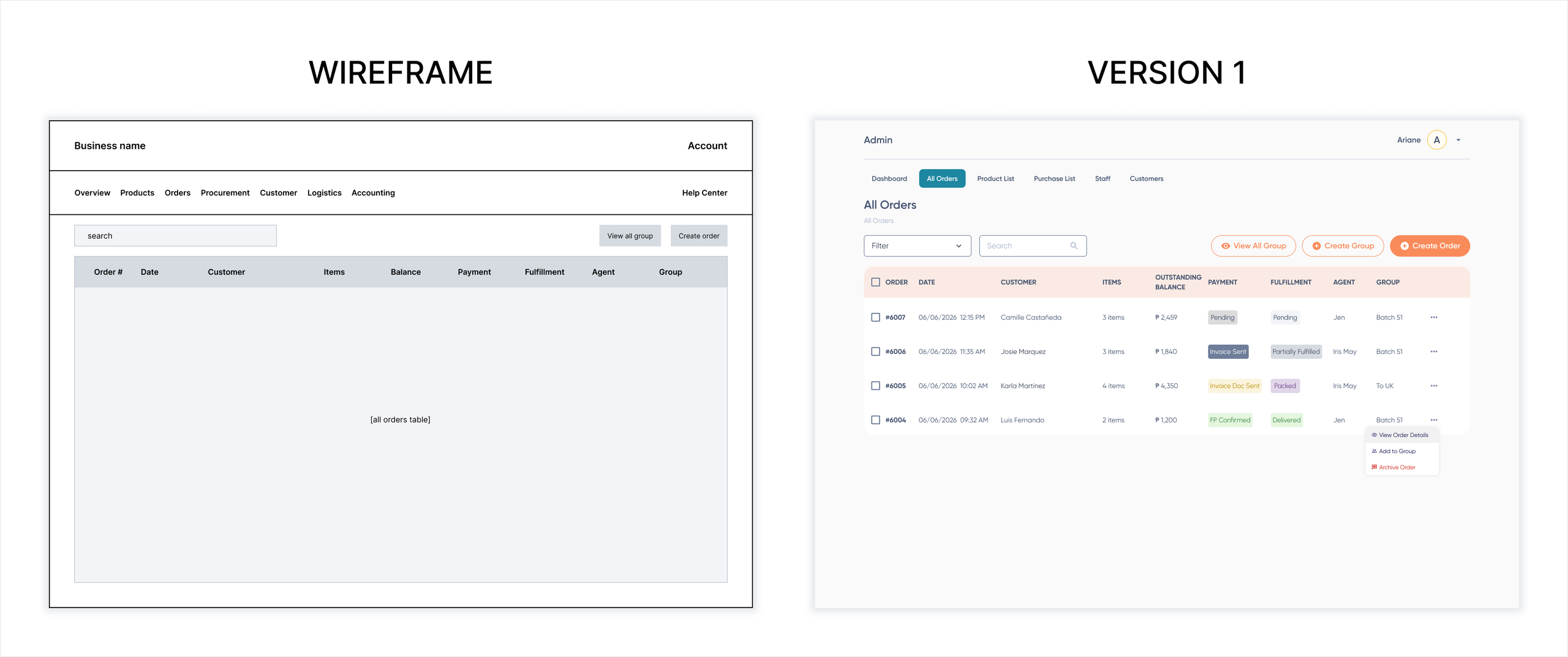Screen dimensions: 1568x657
Task: Choose Add to Group from the context menu
Action: 1401,451
